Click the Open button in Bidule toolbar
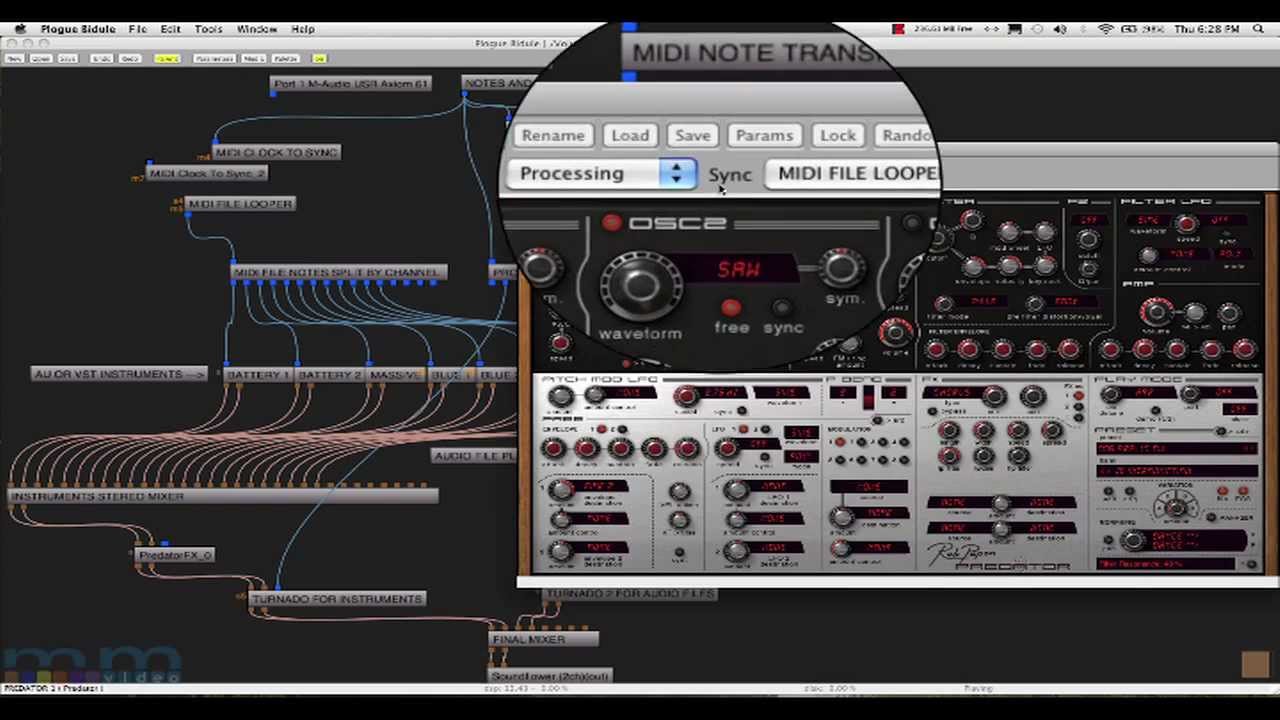This screenshot has width=1280, height=720. pos(41,58)
